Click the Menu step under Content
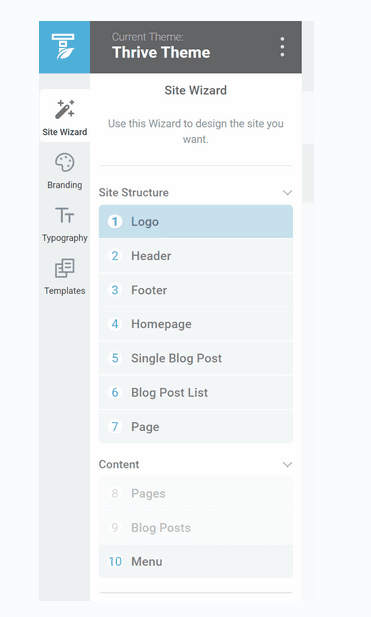 coord(196,562)
